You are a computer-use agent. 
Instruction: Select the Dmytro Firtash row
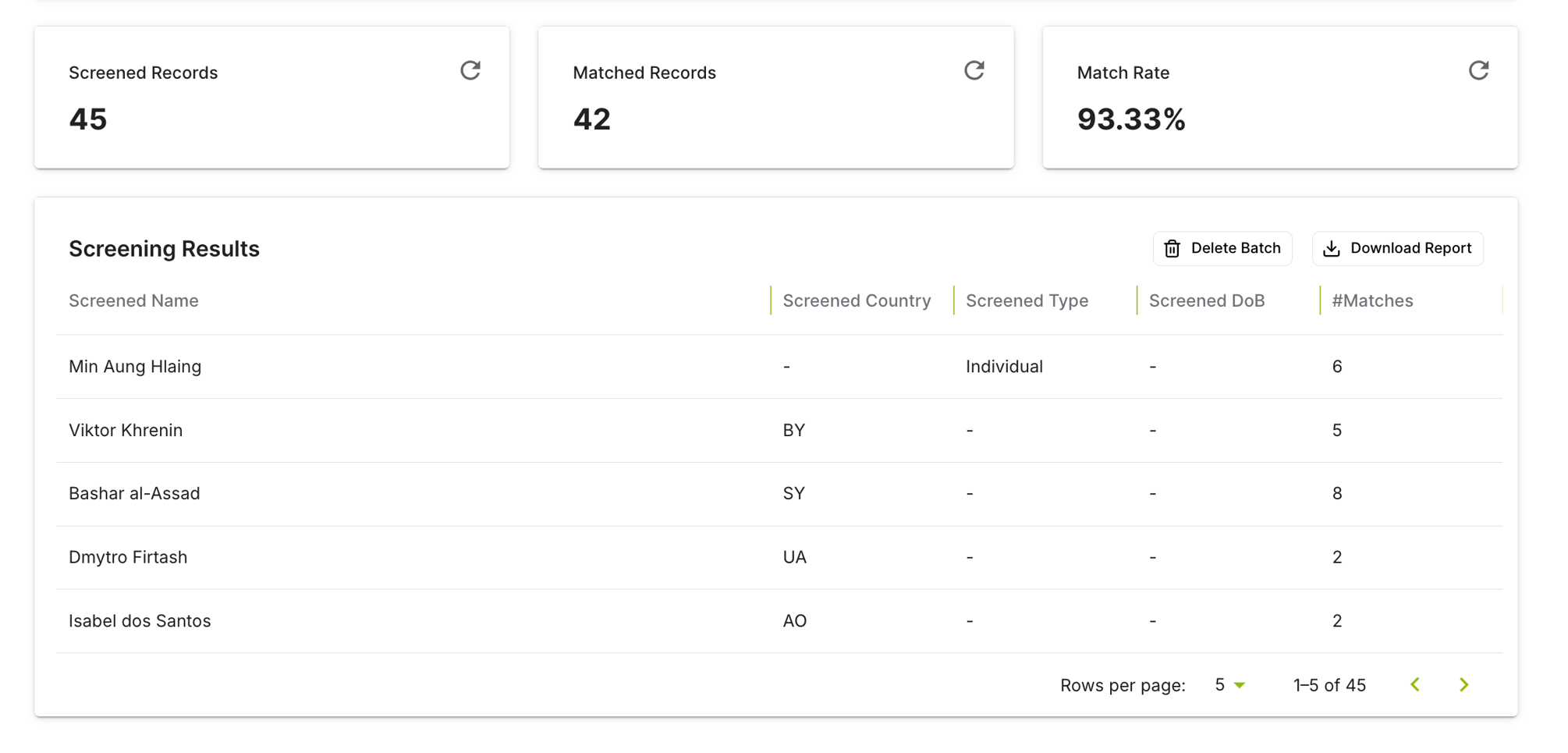pyautogui.click(x=128, y=558)
